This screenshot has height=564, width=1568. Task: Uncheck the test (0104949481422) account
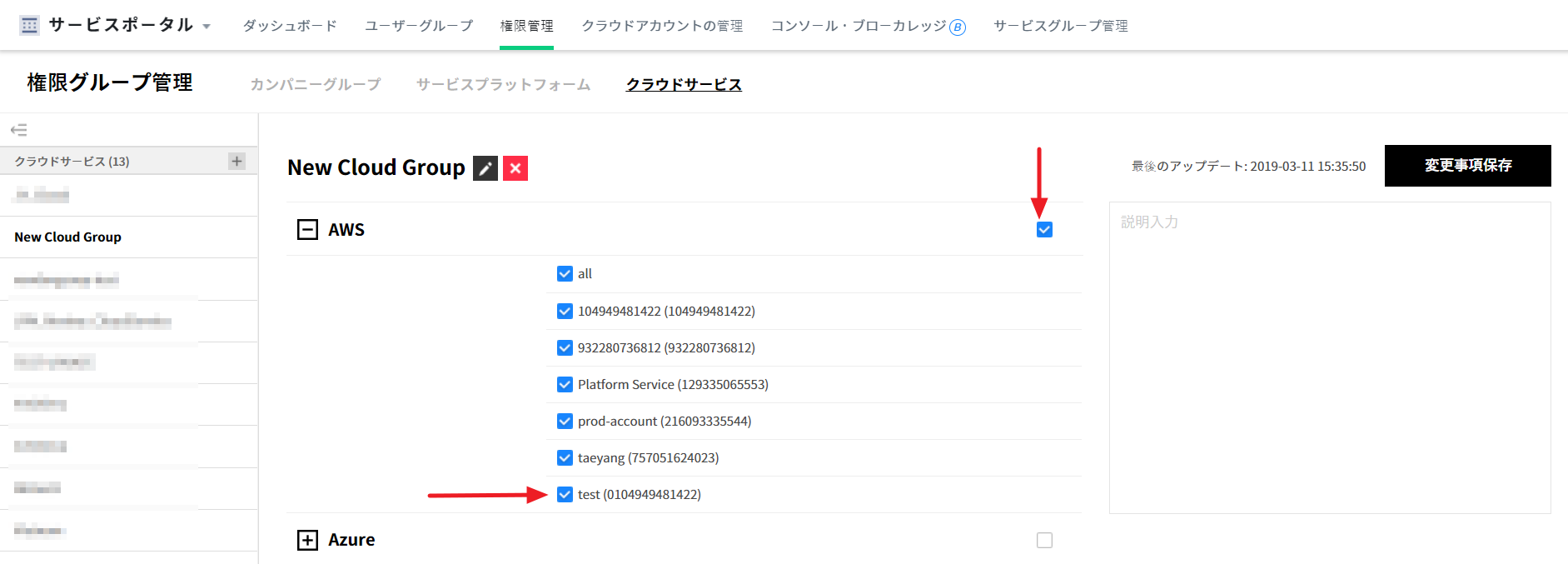pos(565,494)
